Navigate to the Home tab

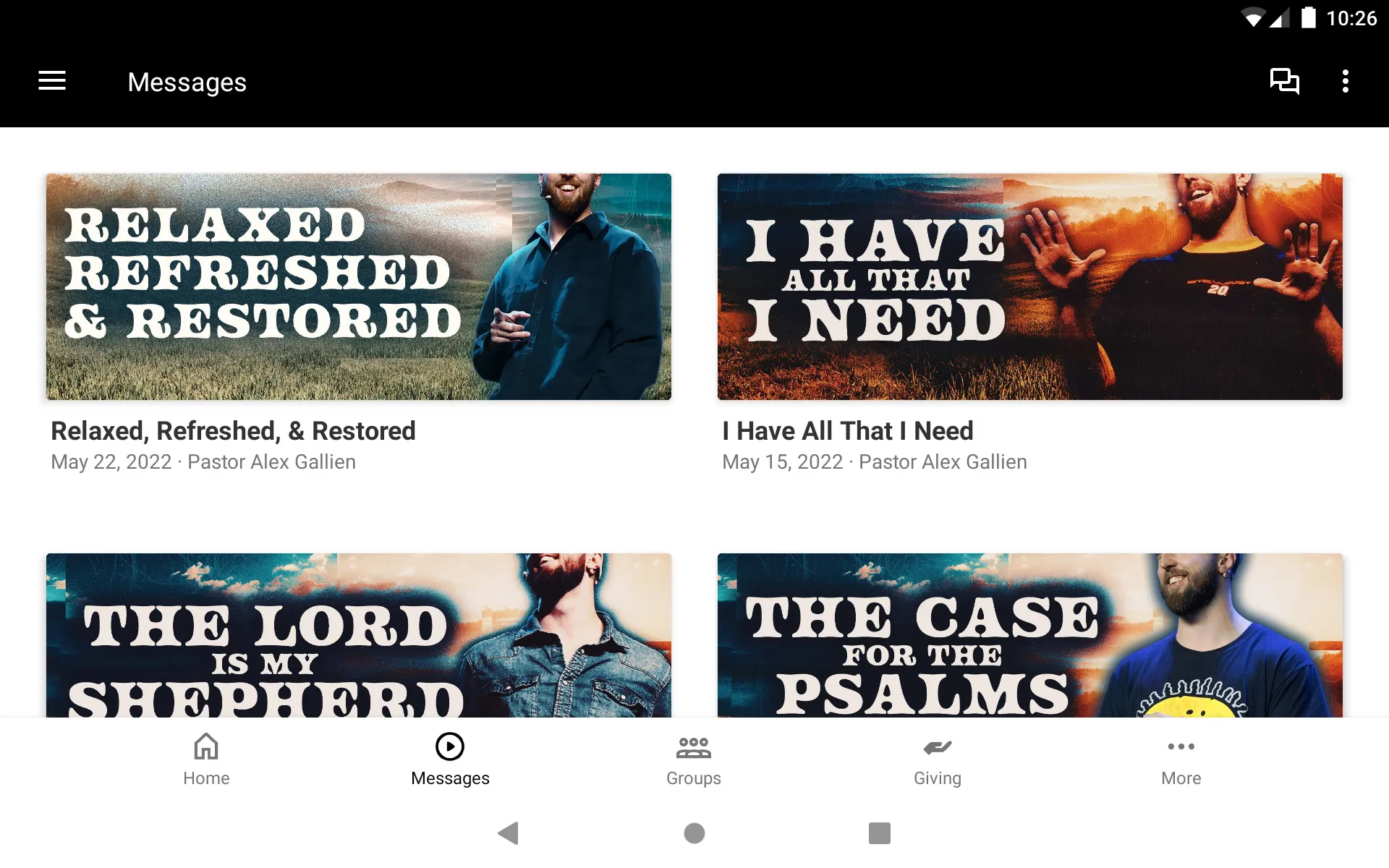pos(206,758)
